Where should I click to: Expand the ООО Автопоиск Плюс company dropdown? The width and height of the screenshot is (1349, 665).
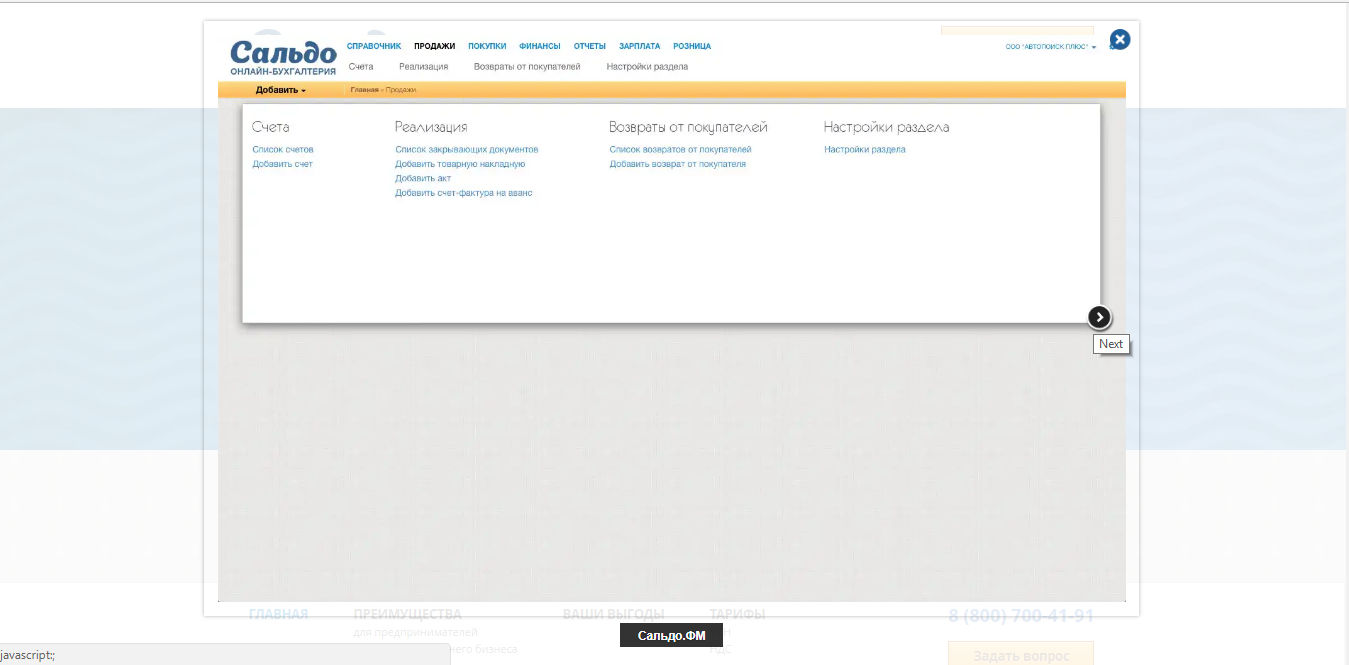tap(1051, 47)
